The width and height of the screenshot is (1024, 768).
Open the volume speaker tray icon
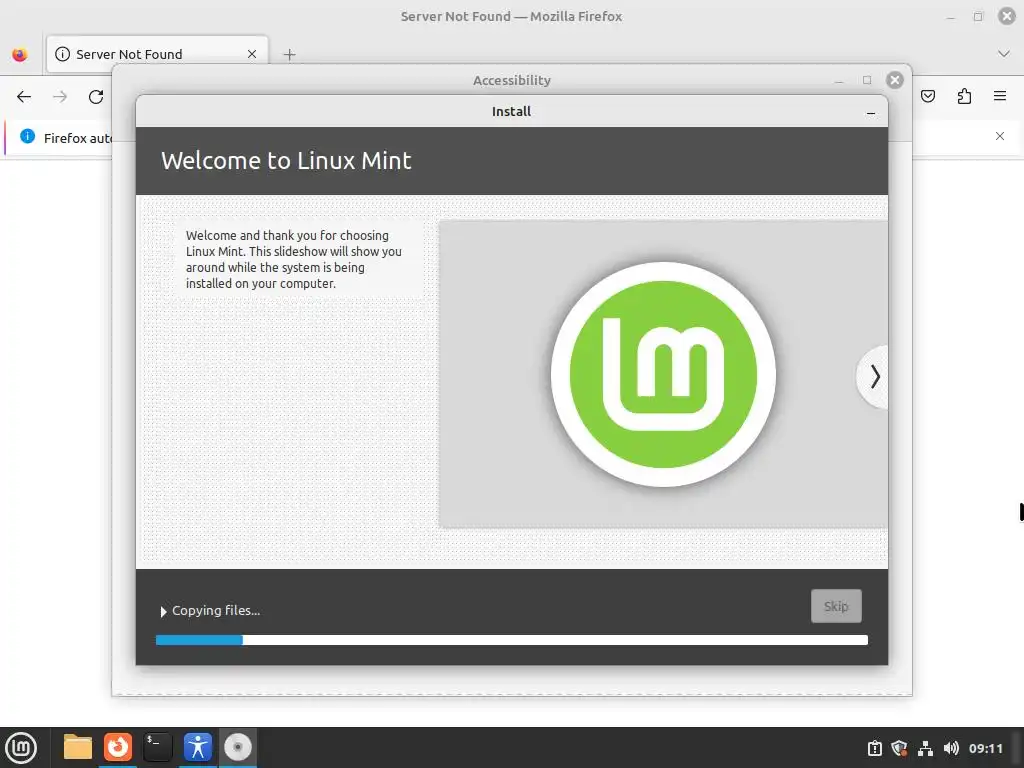point(951,748)
